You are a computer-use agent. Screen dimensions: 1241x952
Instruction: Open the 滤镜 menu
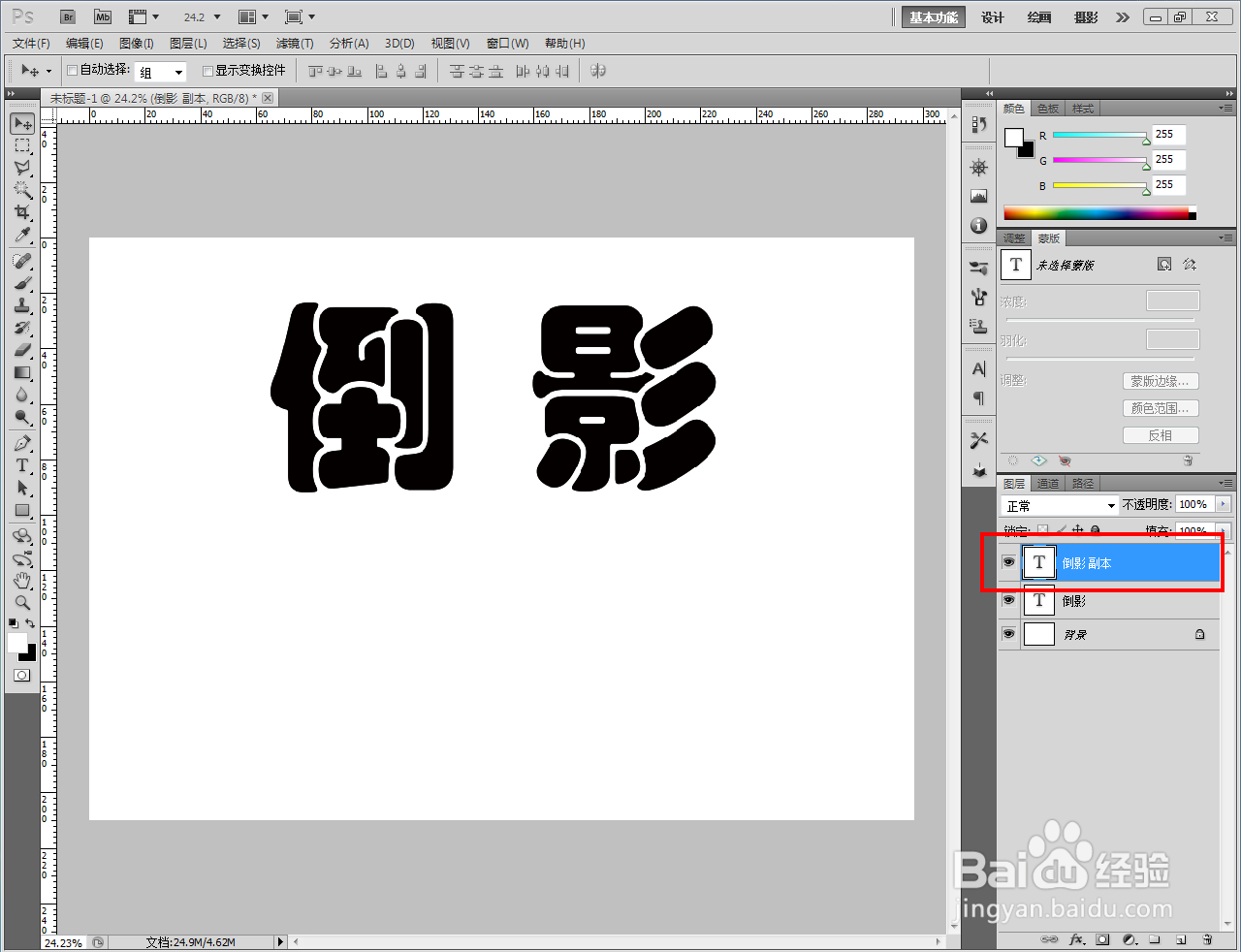[296, 43]
